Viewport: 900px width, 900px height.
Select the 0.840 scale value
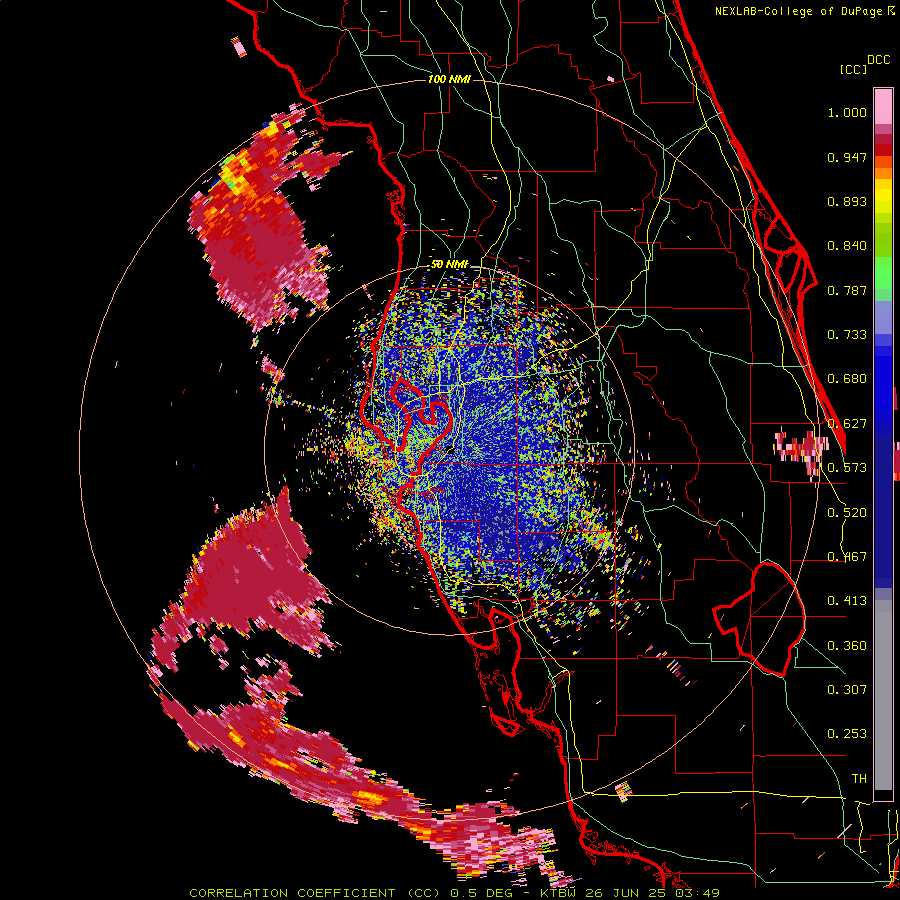[x=847, y=246]
